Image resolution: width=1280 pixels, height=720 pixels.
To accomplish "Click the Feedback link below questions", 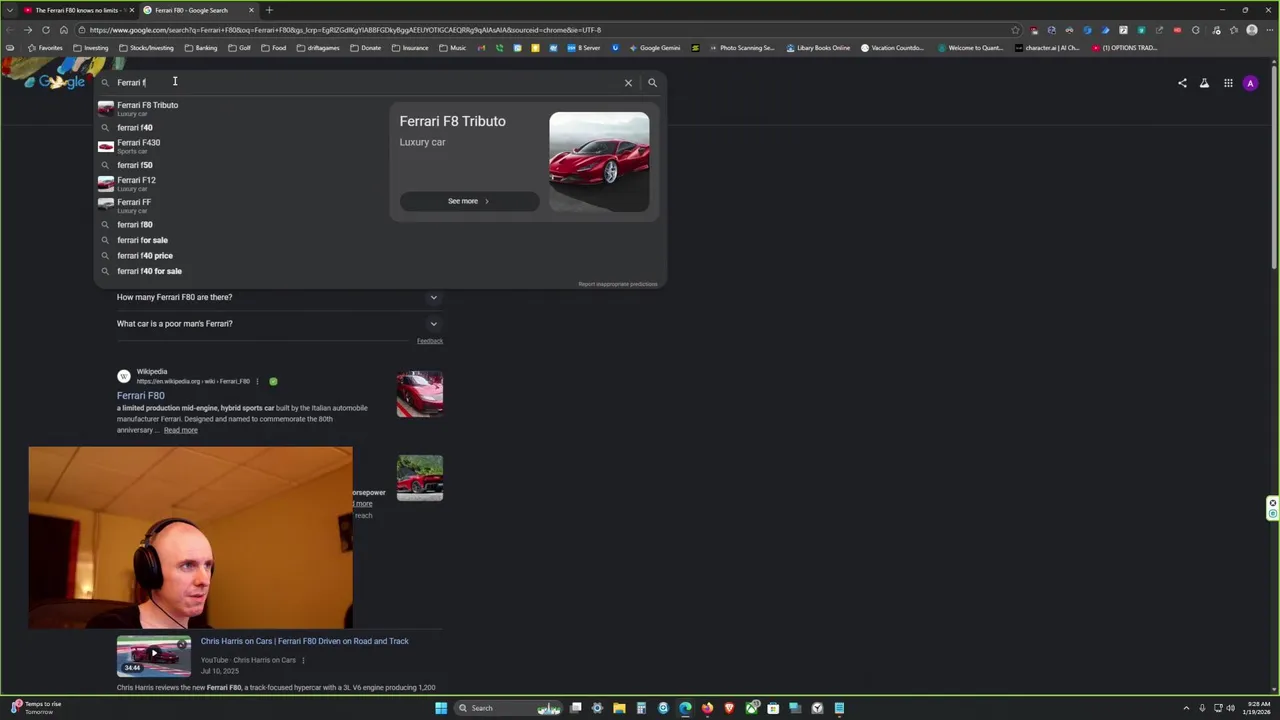I will [430, 341].
